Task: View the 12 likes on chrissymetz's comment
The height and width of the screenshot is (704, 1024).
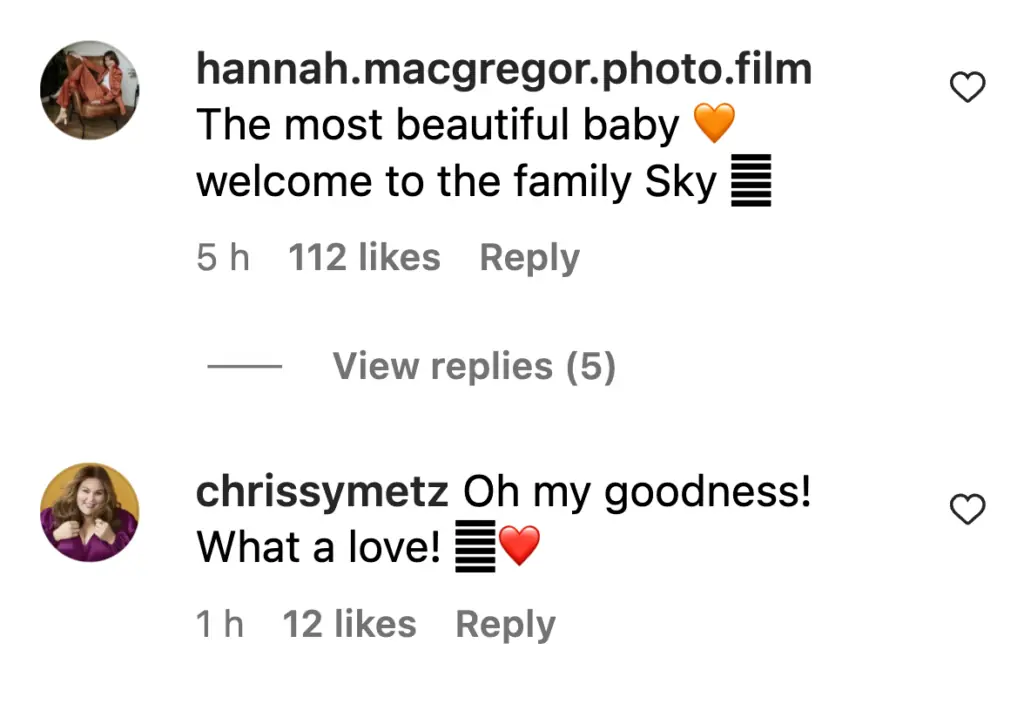Action: click(x=349, y=625)
